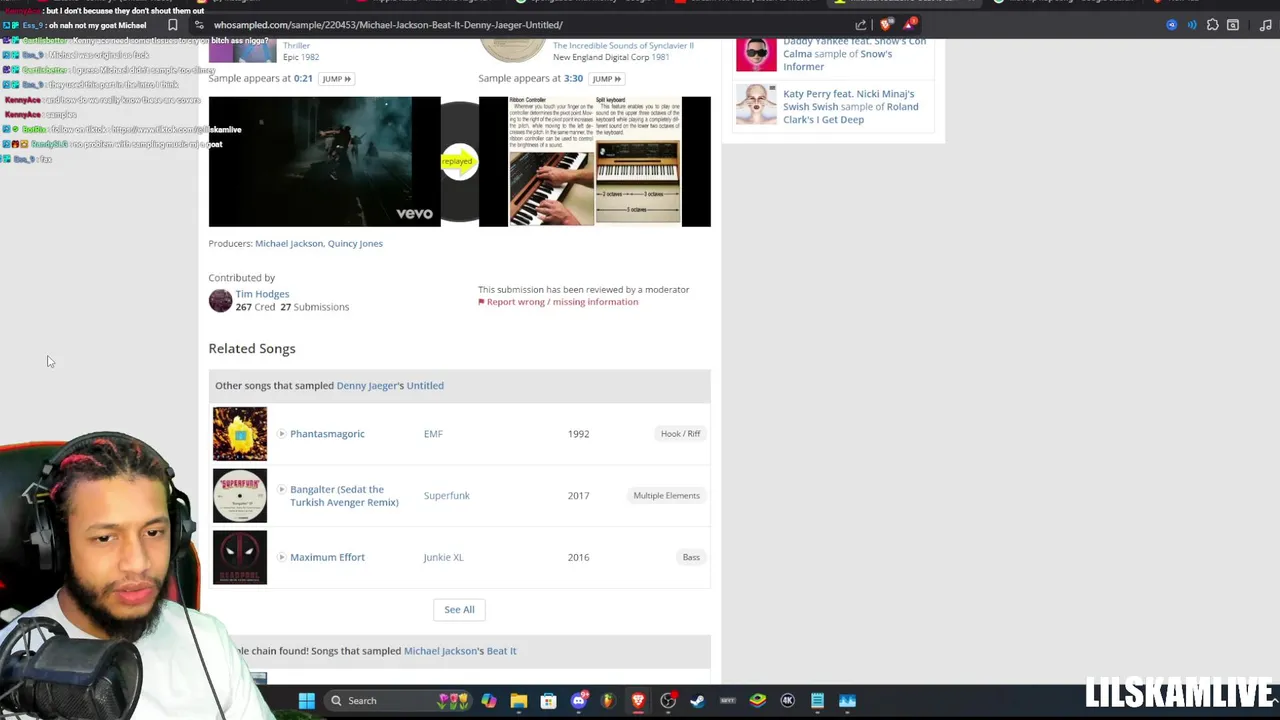The image size is (1280, 720).
Task: Open Brave Rewards triangle icon
Action: (x=908, y=25)
